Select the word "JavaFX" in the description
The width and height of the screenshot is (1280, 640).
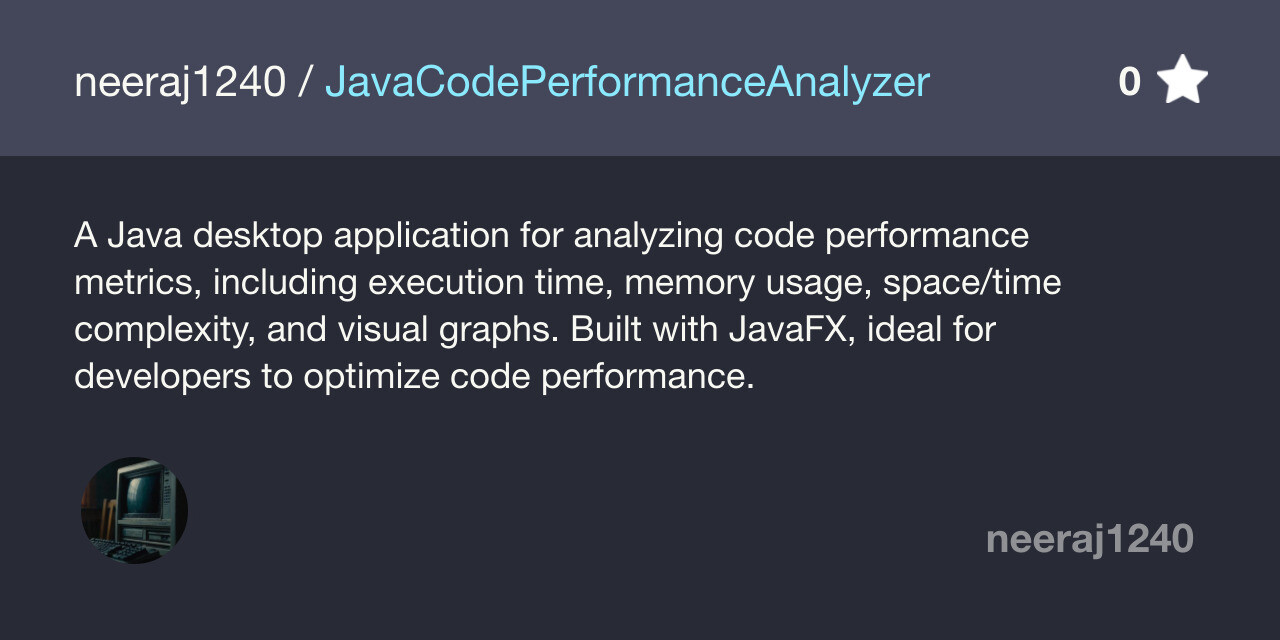[780, 330]
